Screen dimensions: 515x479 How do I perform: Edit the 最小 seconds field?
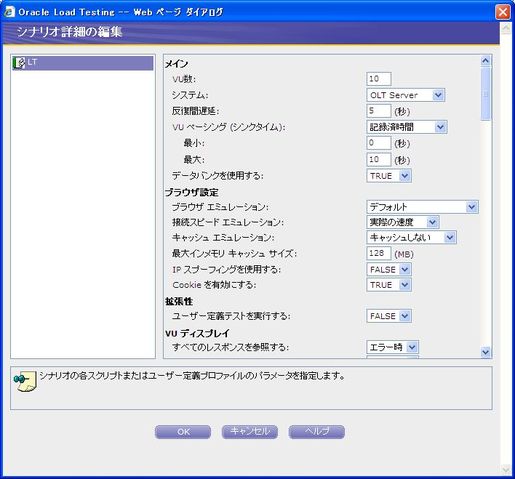point(378,143)
